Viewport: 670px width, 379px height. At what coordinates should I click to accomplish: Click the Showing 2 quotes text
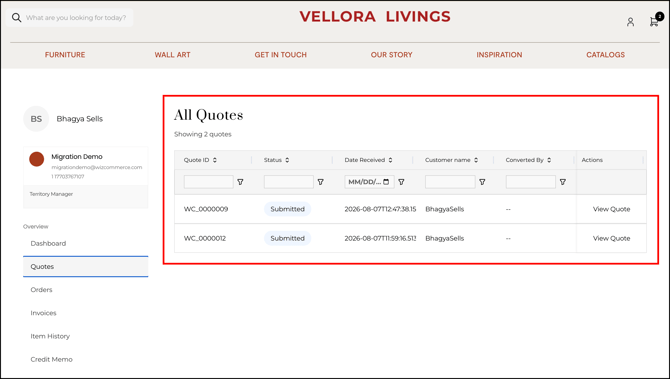(203, 134)
